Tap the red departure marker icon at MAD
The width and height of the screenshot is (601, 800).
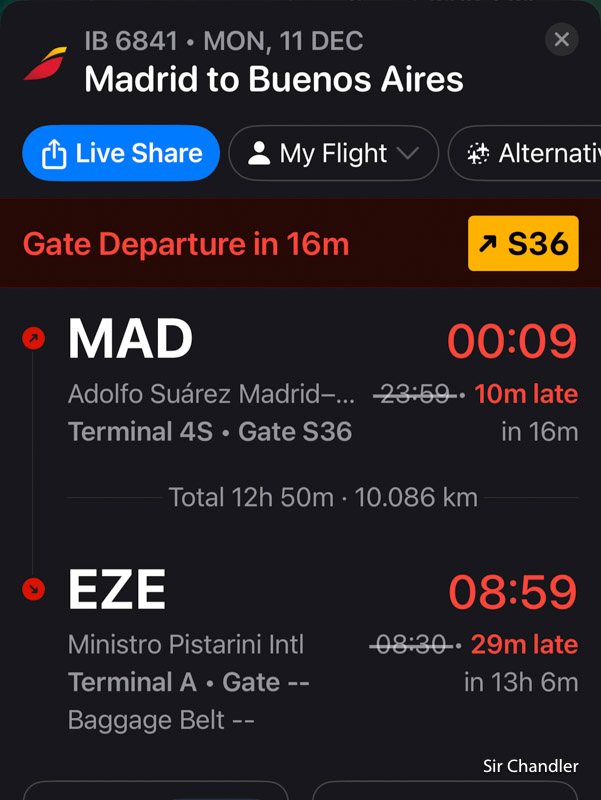[x=33, y=340]
